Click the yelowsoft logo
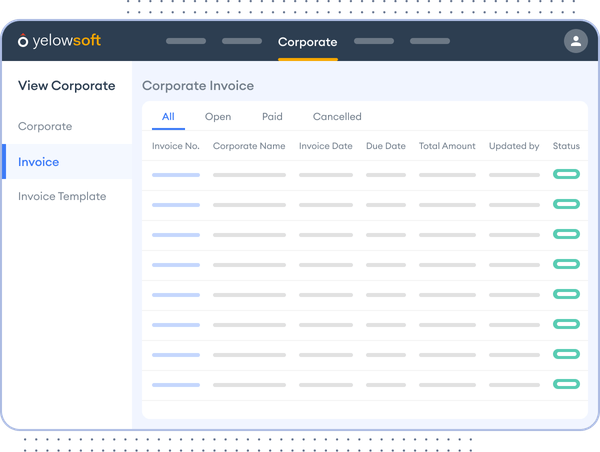600x452 pixels. pos(59,41)
